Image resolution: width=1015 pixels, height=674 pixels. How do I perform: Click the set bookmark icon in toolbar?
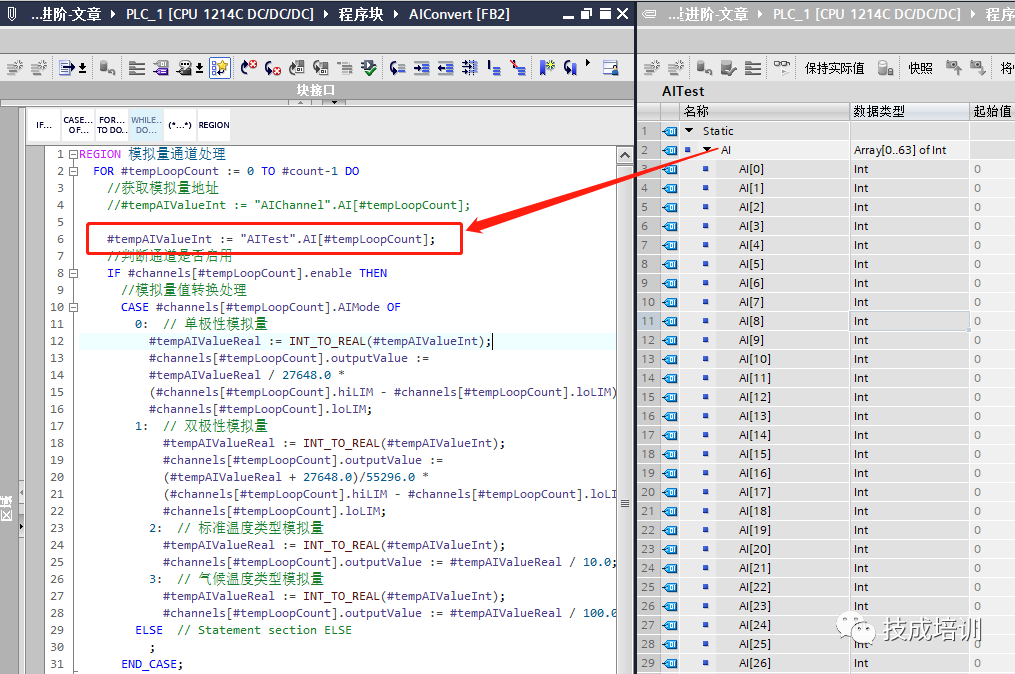(x=547, y=67)
